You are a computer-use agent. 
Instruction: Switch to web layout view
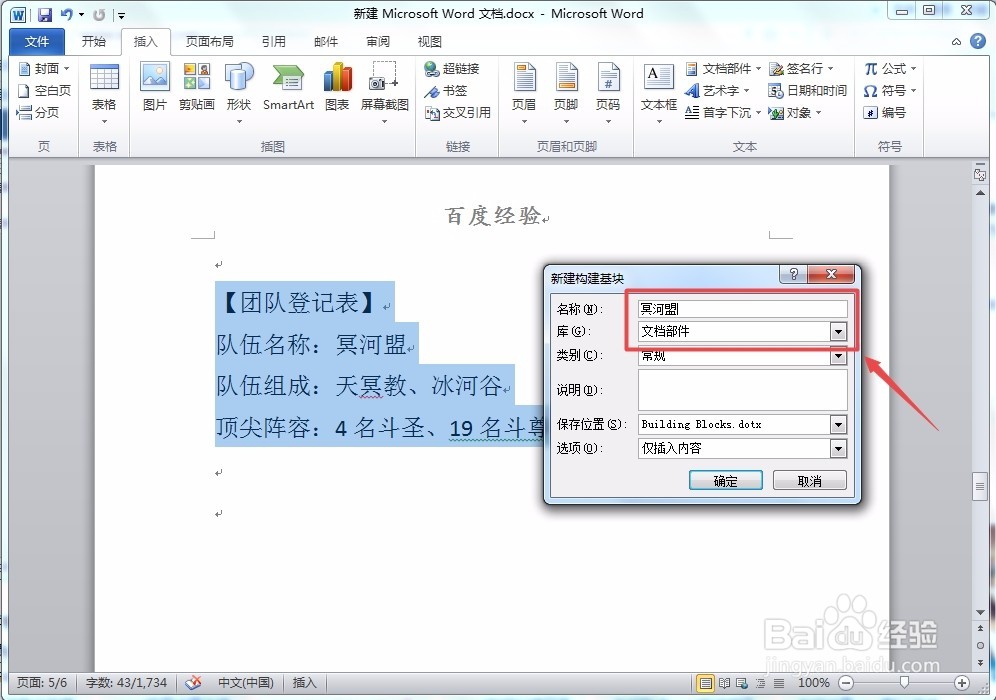pos(742,683)
